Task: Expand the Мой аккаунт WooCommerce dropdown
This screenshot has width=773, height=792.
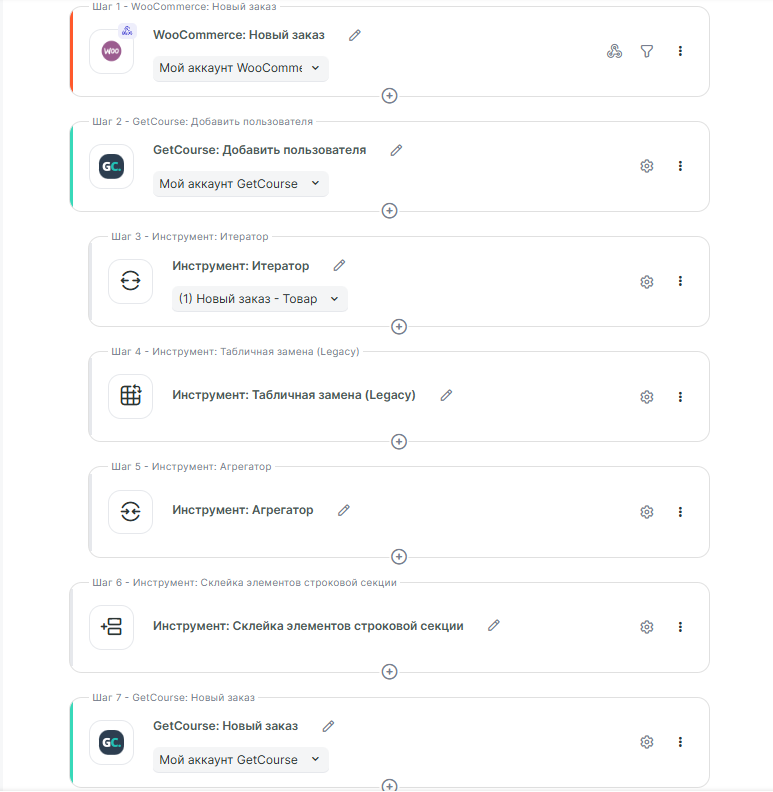Action: point(240,68)
